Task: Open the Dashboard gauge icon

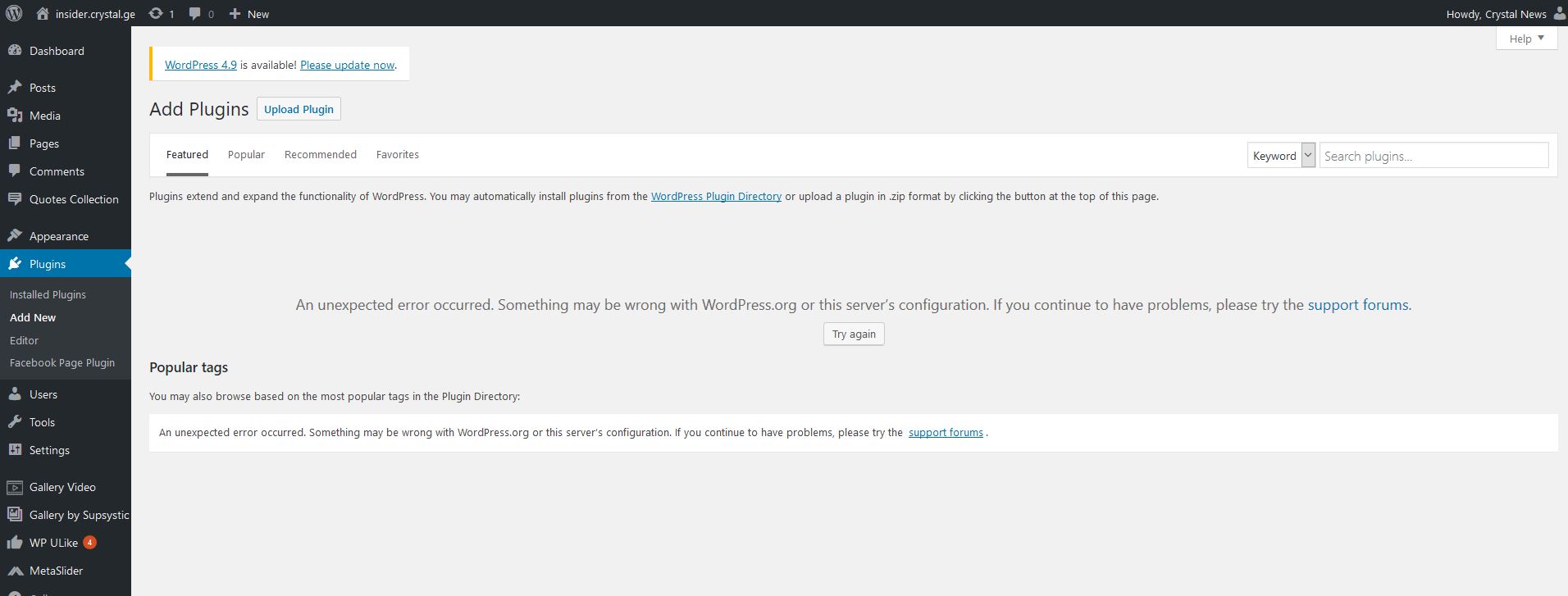Action: coord(15,51)
